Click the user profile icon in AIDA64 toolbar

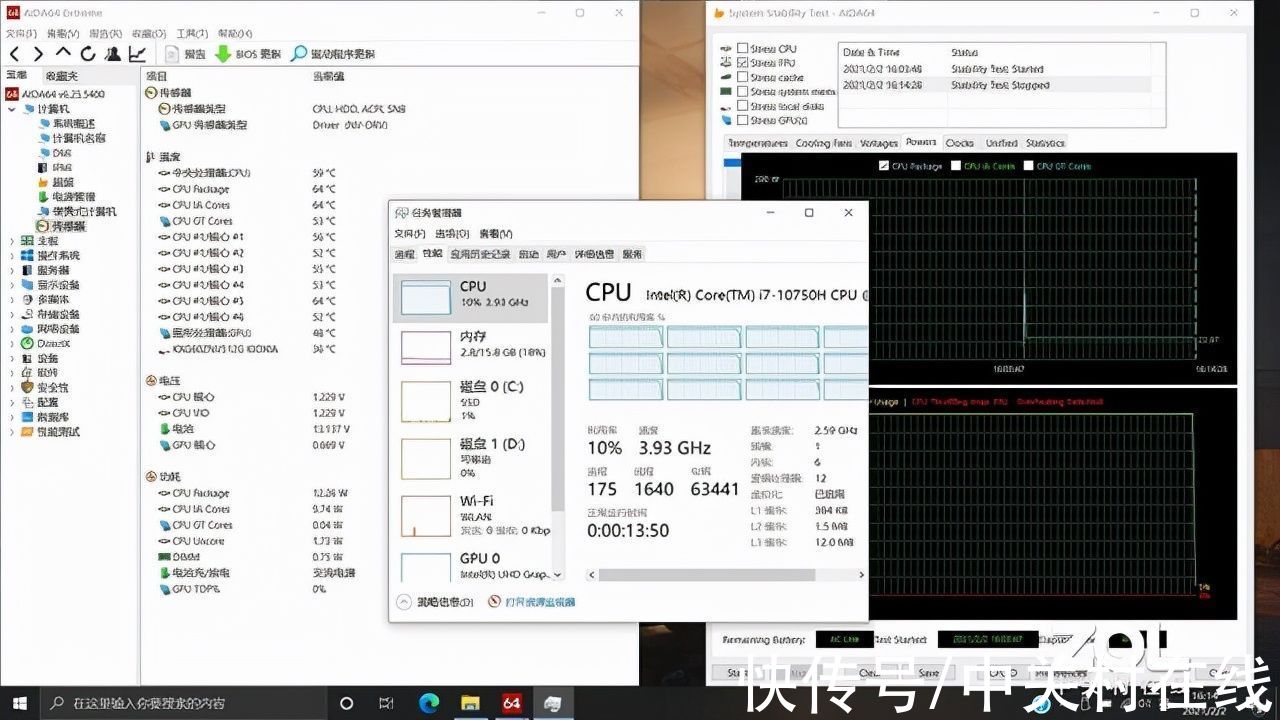[x=113, y=54]
